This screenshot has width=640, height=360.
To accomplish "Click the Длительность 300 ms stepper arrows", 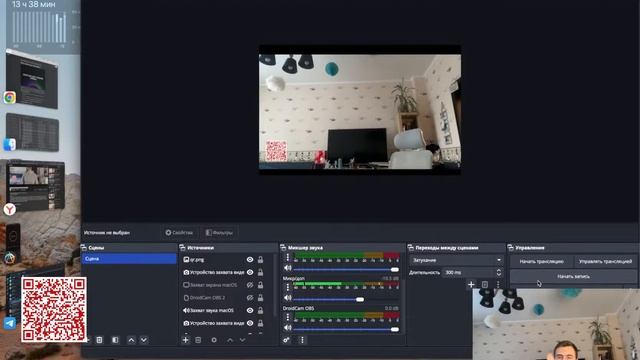I will (499, 272).
